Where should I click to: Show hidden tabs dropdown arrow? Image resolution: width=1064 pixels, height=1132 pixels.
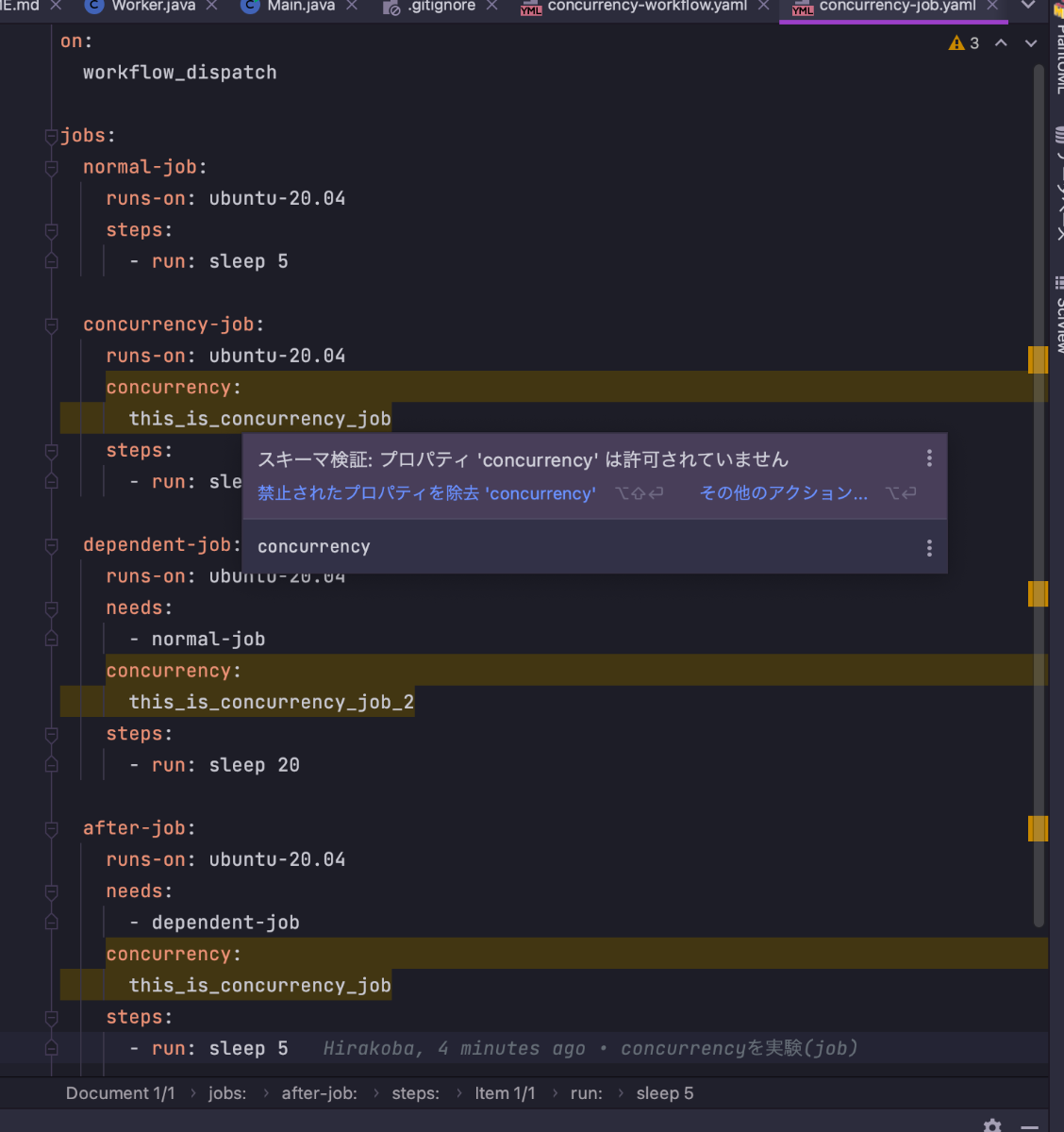pos(1028,6)
